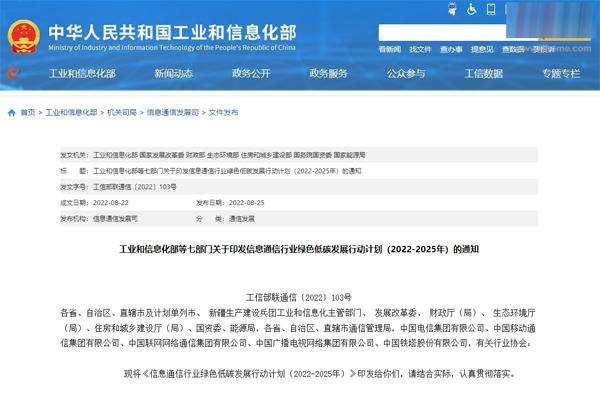Screen dimensions: 600x398
Task: Open the 专题专栏 nav menu
Action: (x=561, y=73)
